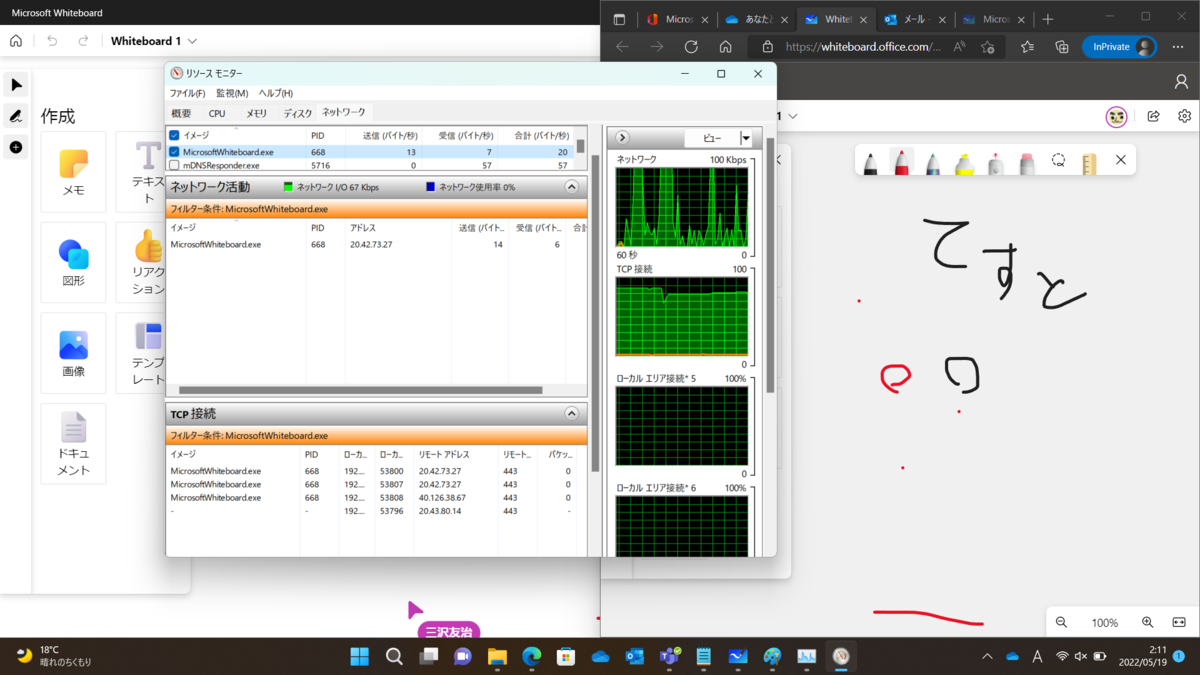Undo last action in Whiteboard app

(52, 41)
